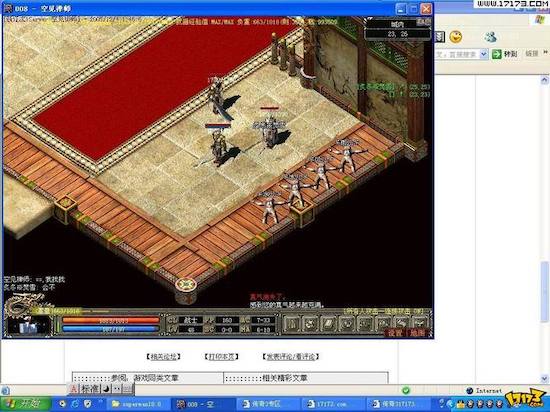
Task: Click the Windows 开始 Start button
Action: click(26, 404)
